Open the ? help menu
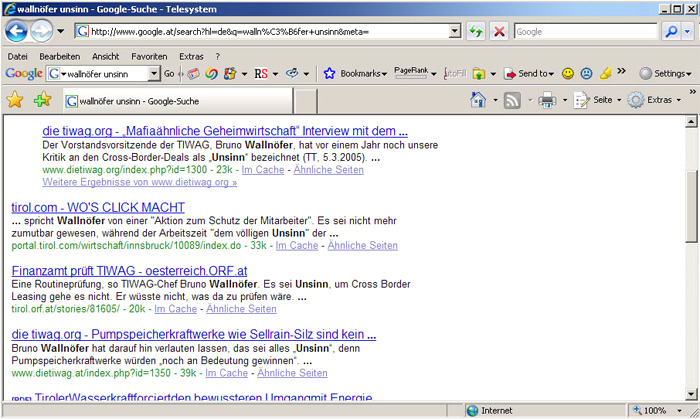Image resolution: width=700 pixels, height=419 pixels. 217,56
